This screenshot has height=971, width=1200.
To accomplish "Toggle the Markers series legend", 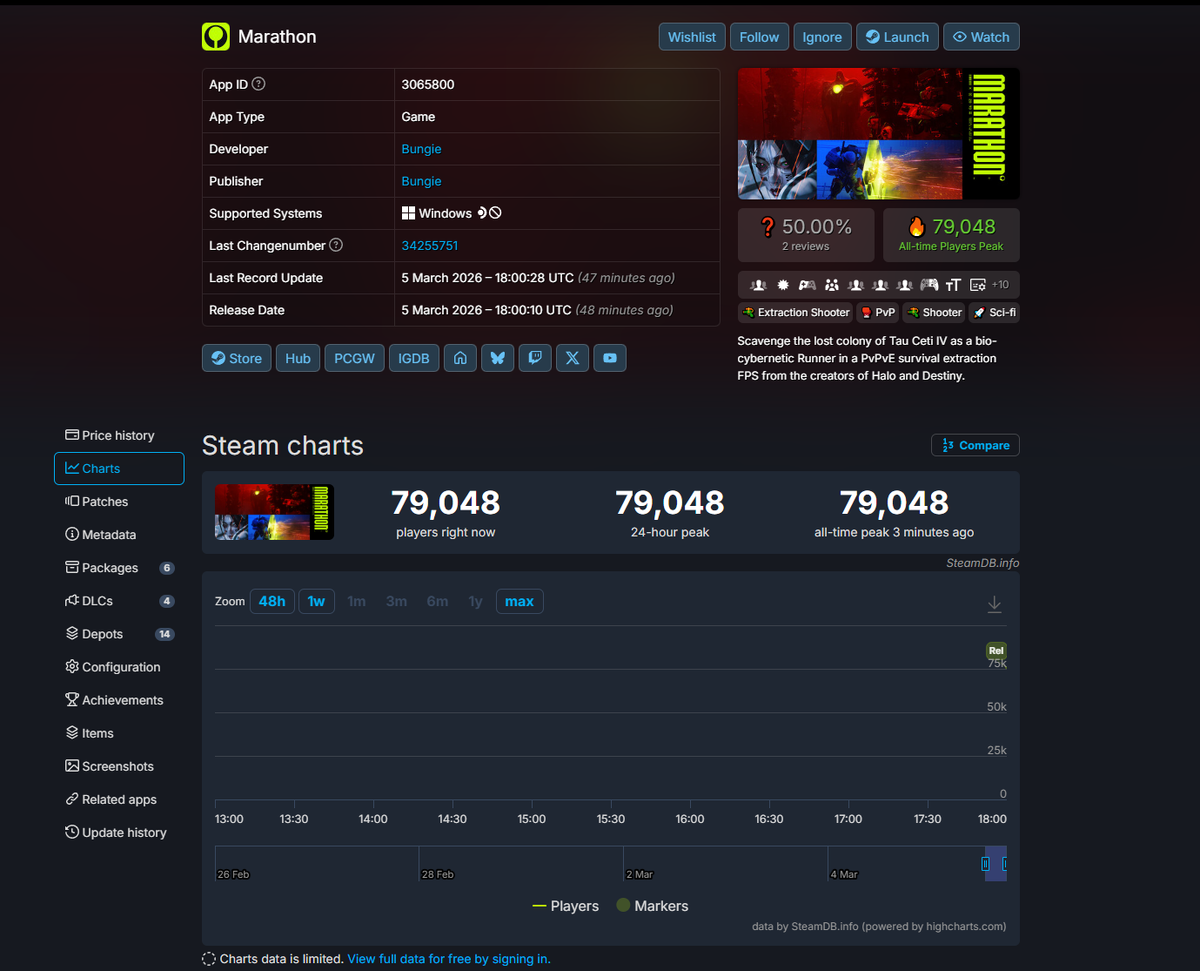I will click(x=652, y=906).
